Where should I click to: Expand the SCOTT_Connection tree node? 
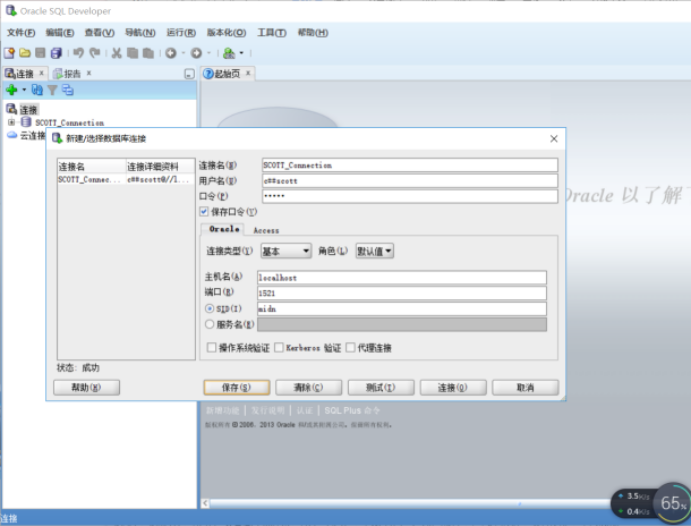(11, 122)
